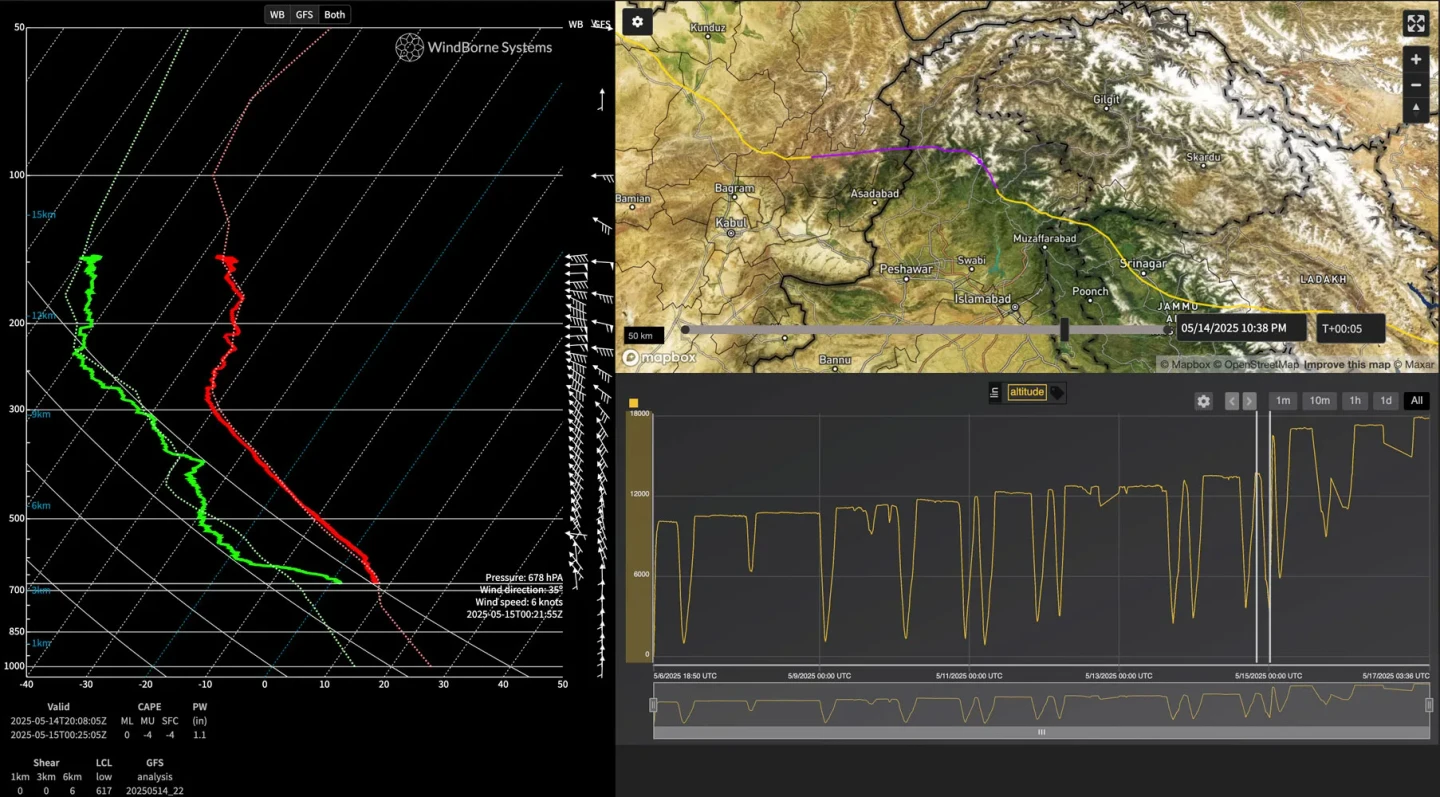Open the Maxar attribution link
The width and height of the screenshot is (1440, 797).
pos(1414,365)
